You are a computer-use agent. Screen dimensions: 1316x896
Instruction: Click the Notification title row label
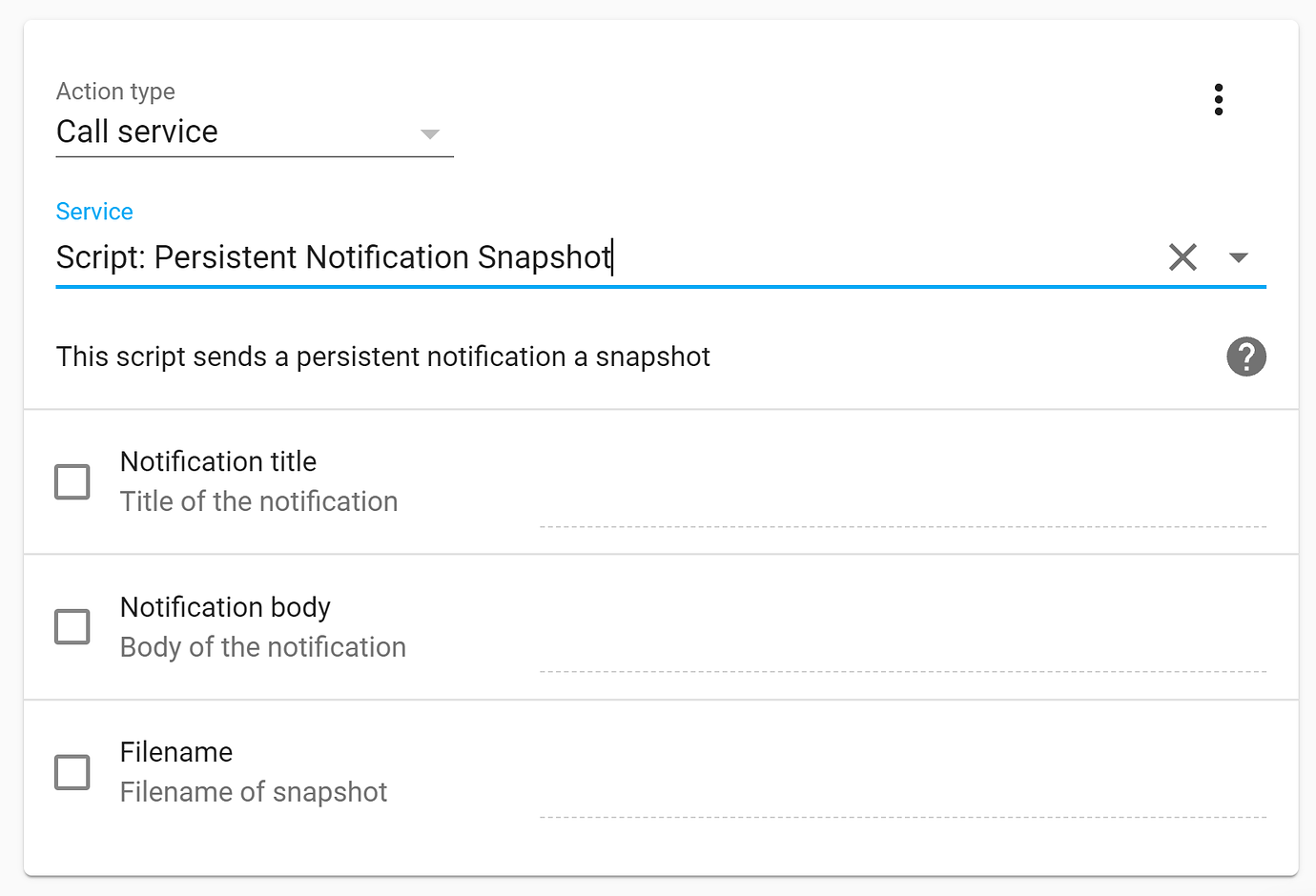pyautogui.click(x=217, y=461)
